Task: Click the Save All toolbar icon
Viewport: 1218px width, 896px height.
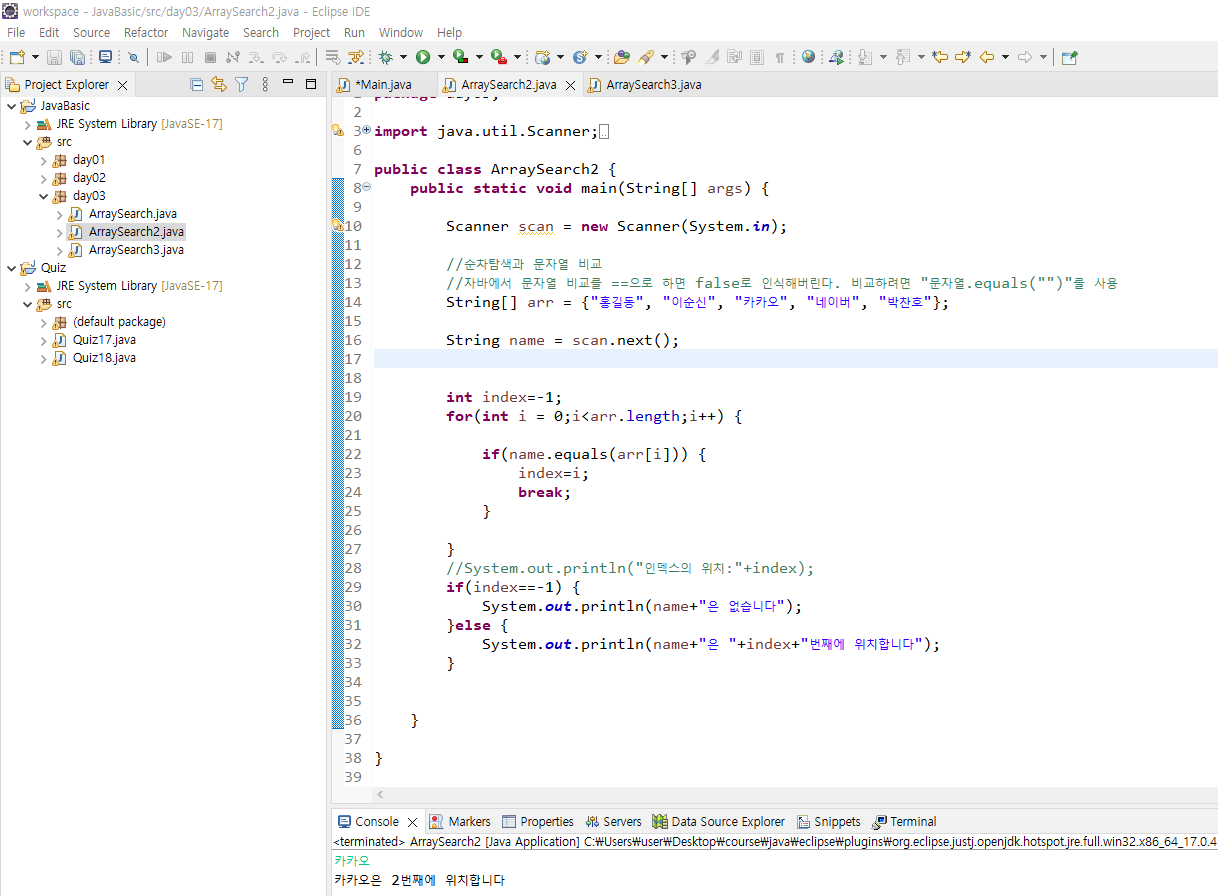Action: tap(77, 57)
